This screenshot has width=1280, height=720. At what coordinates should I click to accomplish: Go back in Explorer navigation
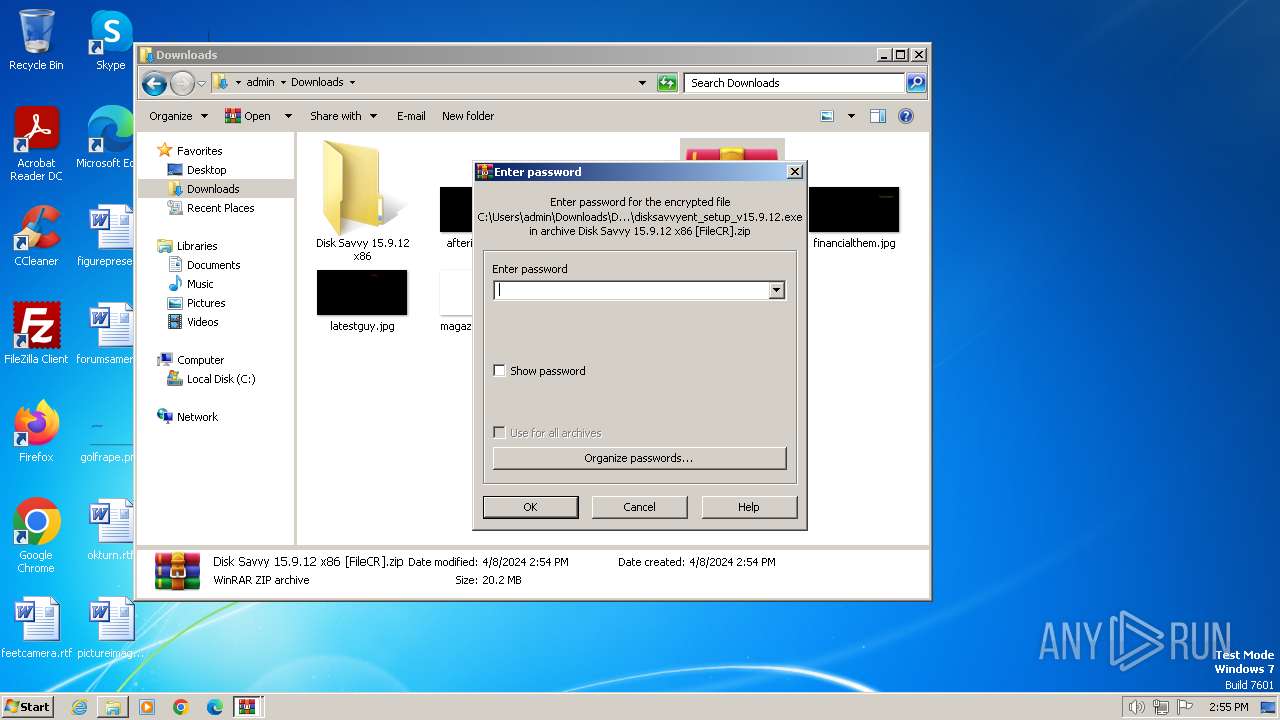[154, 83]
